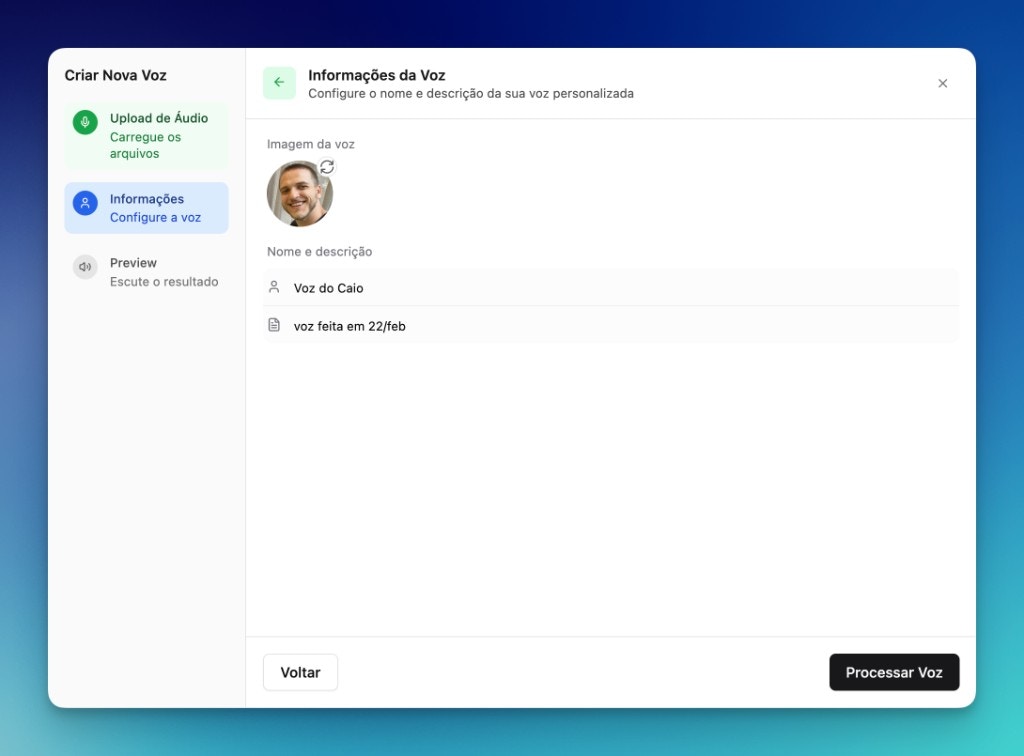
Task: Click the document icon beside the description field
Action: (274, 324)
